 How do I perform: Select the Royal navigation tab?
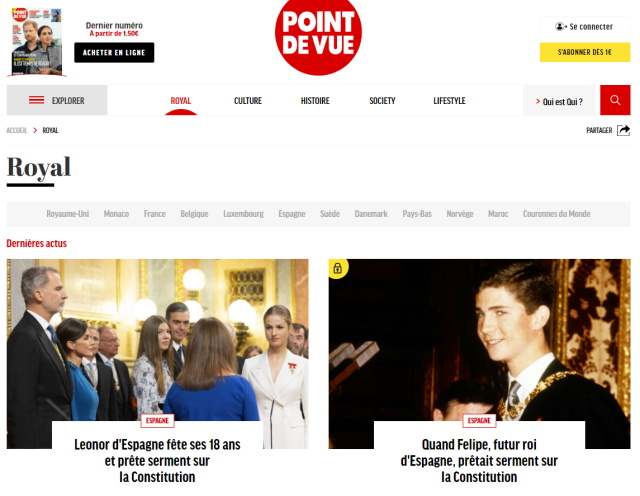coord(181,100)
